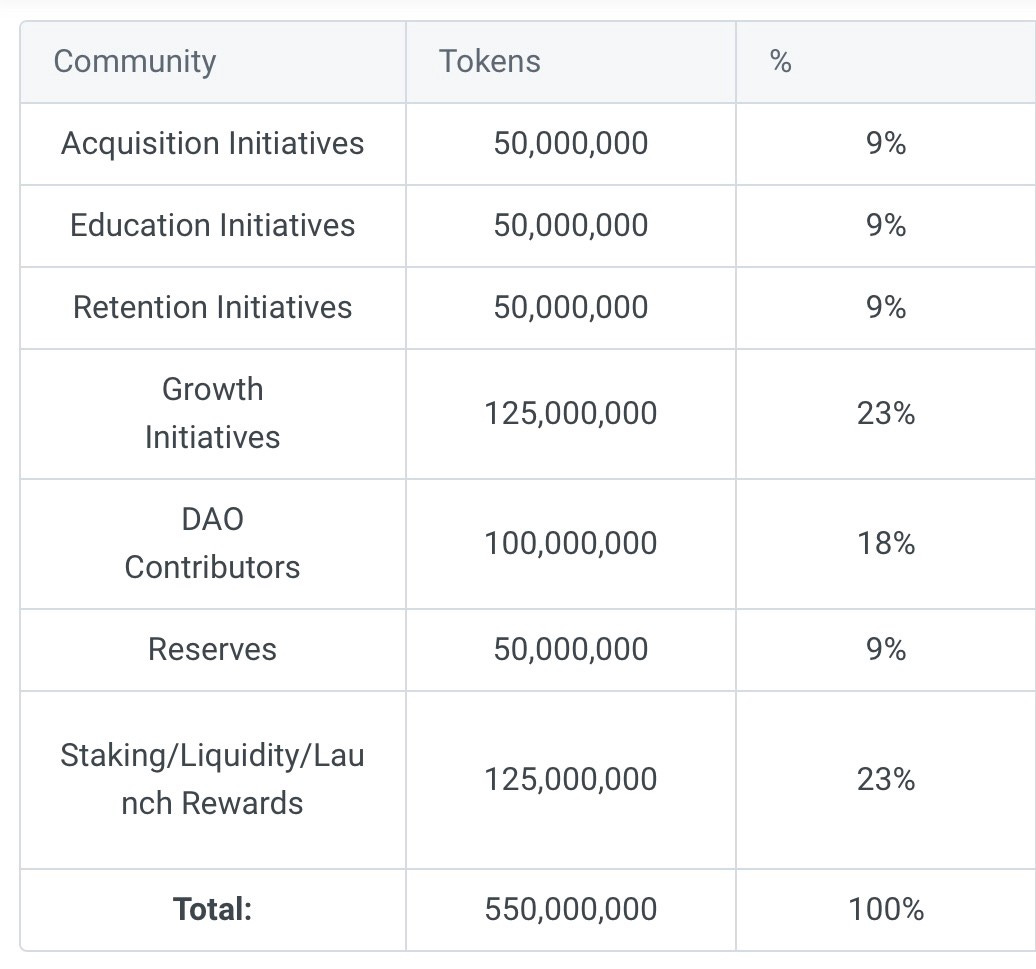Click the Staking/Liquidity/Launch Rewards label
The image size is (1036, 969).
[x=212, y=779]
